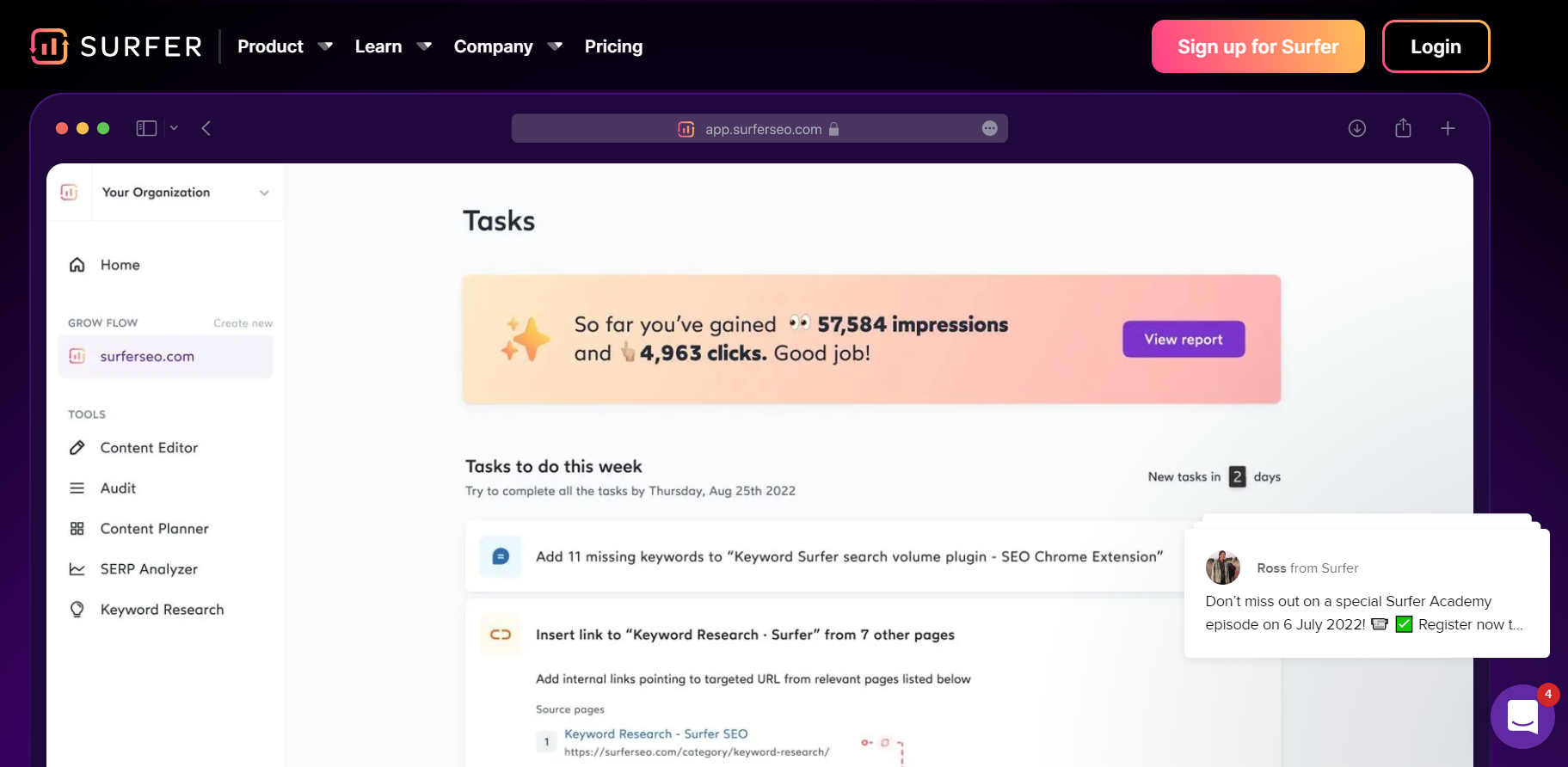Viewport: 1568px width, 767px height.
Task: Click the View report button
Action: (x=1184, y=340)
